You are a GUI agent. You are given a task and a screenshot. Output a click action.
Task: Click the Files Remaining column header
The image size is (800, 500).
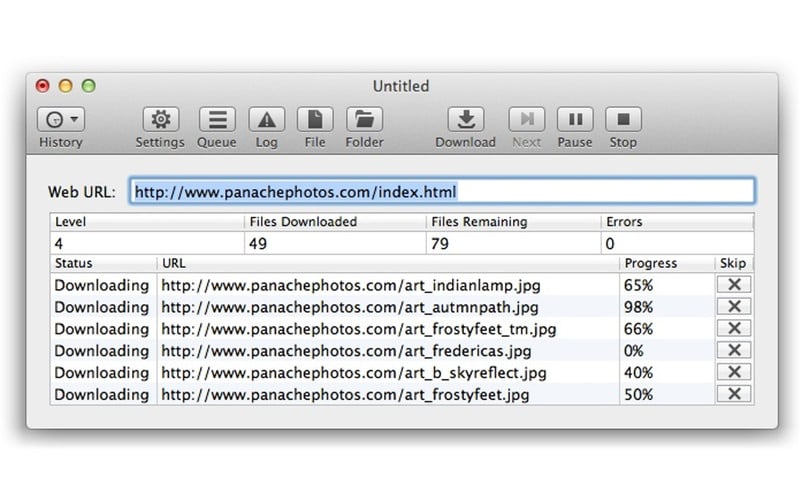coord(513,222)
